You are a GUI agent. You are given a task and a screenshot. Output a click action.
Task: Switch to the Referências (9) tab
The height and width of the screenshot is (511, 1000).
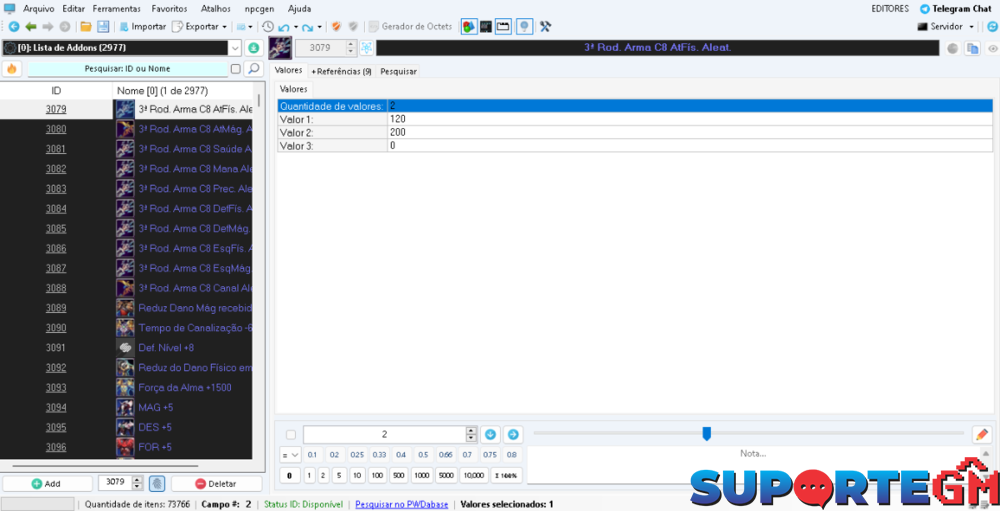point(341,71)
